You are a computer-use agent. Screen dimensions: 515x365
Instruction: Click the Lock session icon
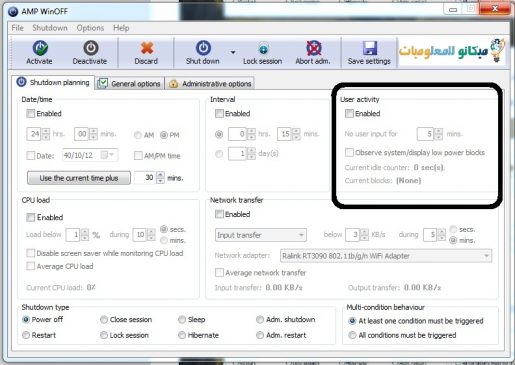click(x=263, y=49)
